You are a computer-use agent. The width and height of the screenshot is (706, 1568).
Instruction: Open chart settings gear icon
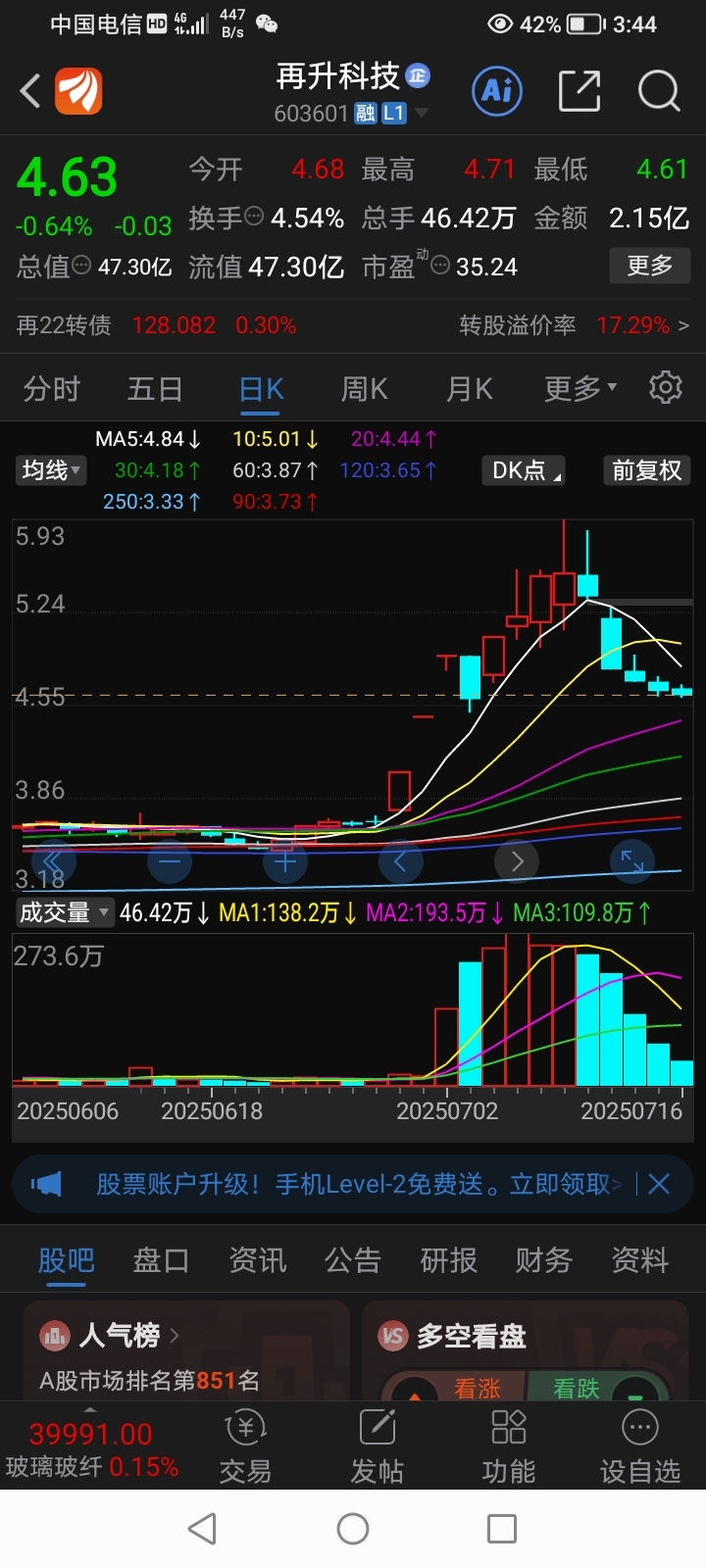(x=666, y=387)
